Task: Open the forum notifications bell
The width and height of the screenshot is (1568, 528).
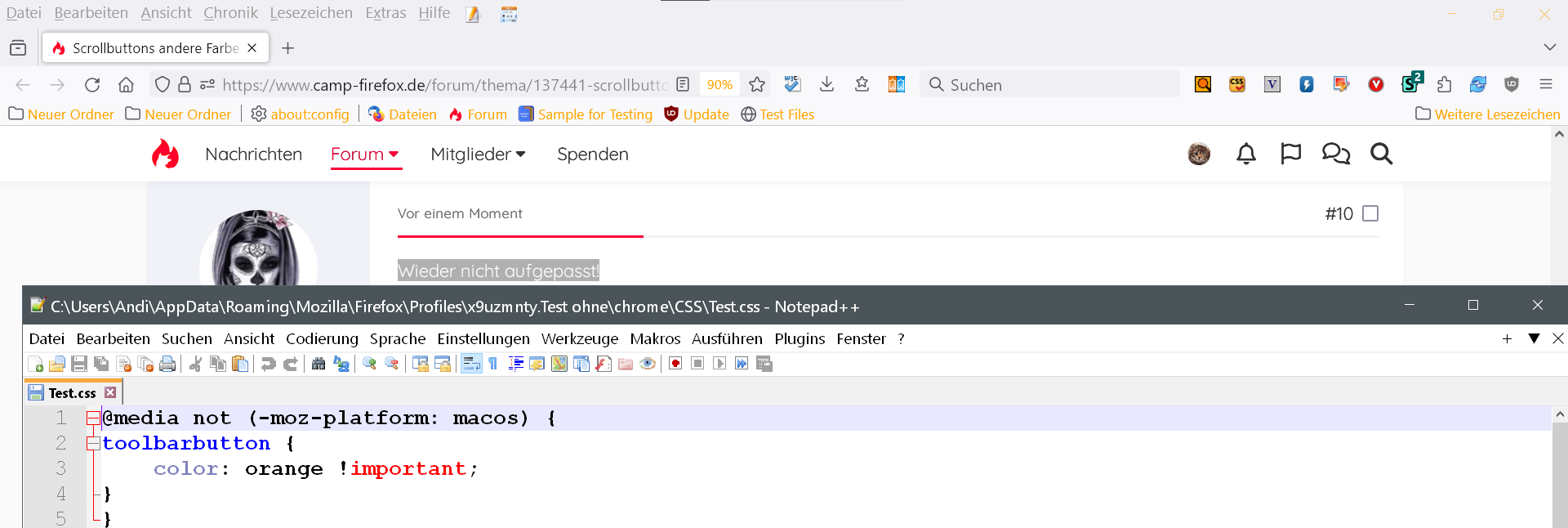Action: pos(1245,154)
